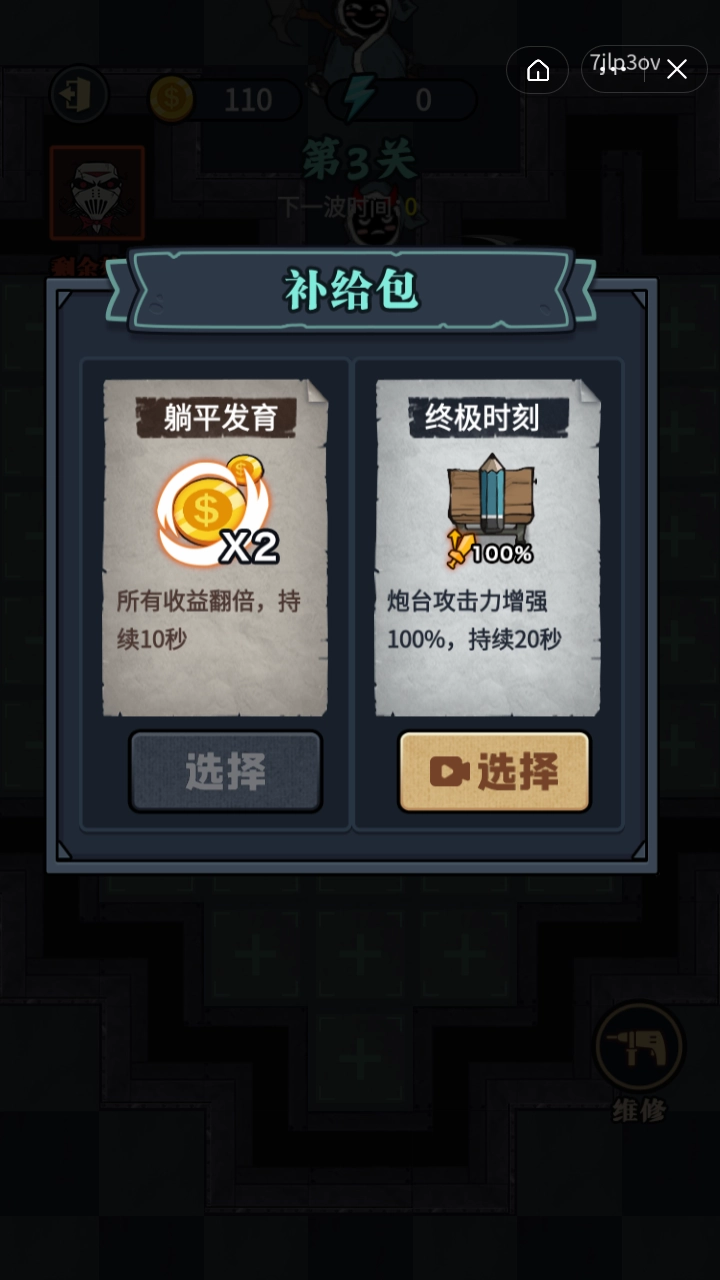The width and height of the screenshot is (720, 1280).
Task: Click the exit door icon
Action: (78, 96)
